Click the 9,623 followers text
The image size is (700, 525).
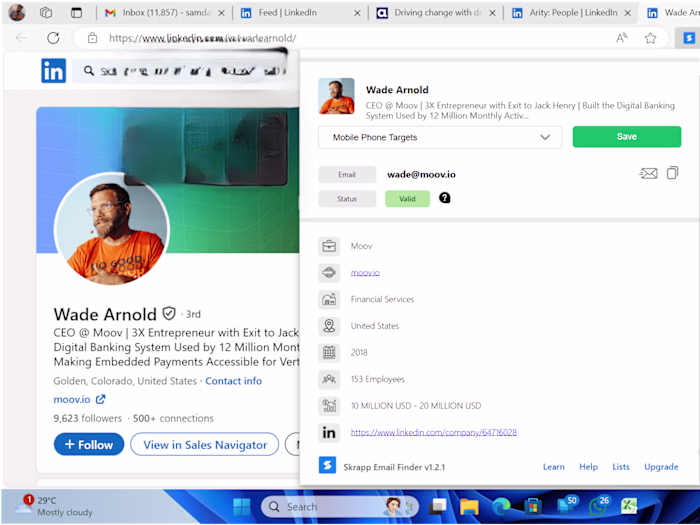pos(88,418)
